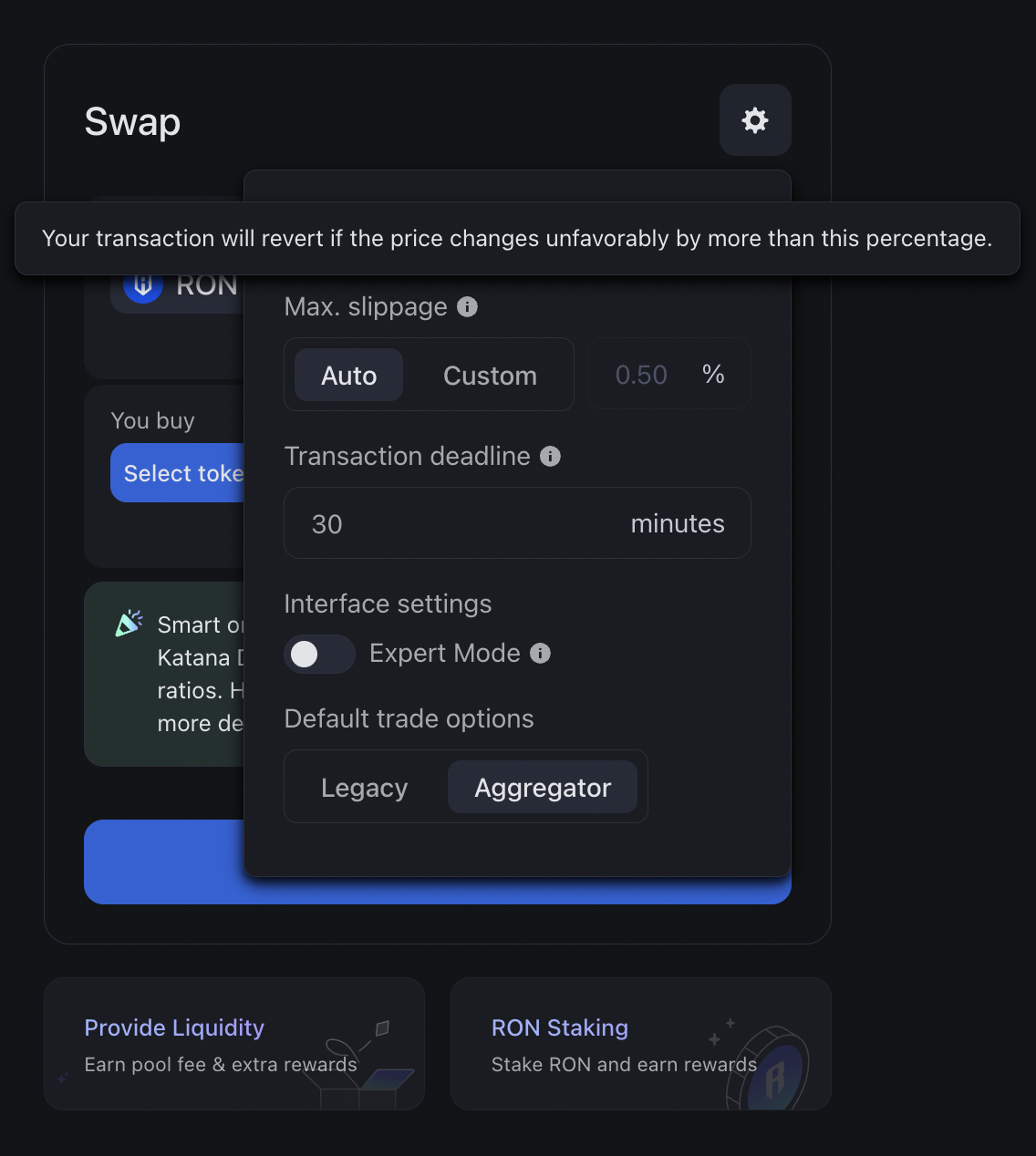
Task: Open the swap settings gear icon
Action: click(x=755, y=120)
